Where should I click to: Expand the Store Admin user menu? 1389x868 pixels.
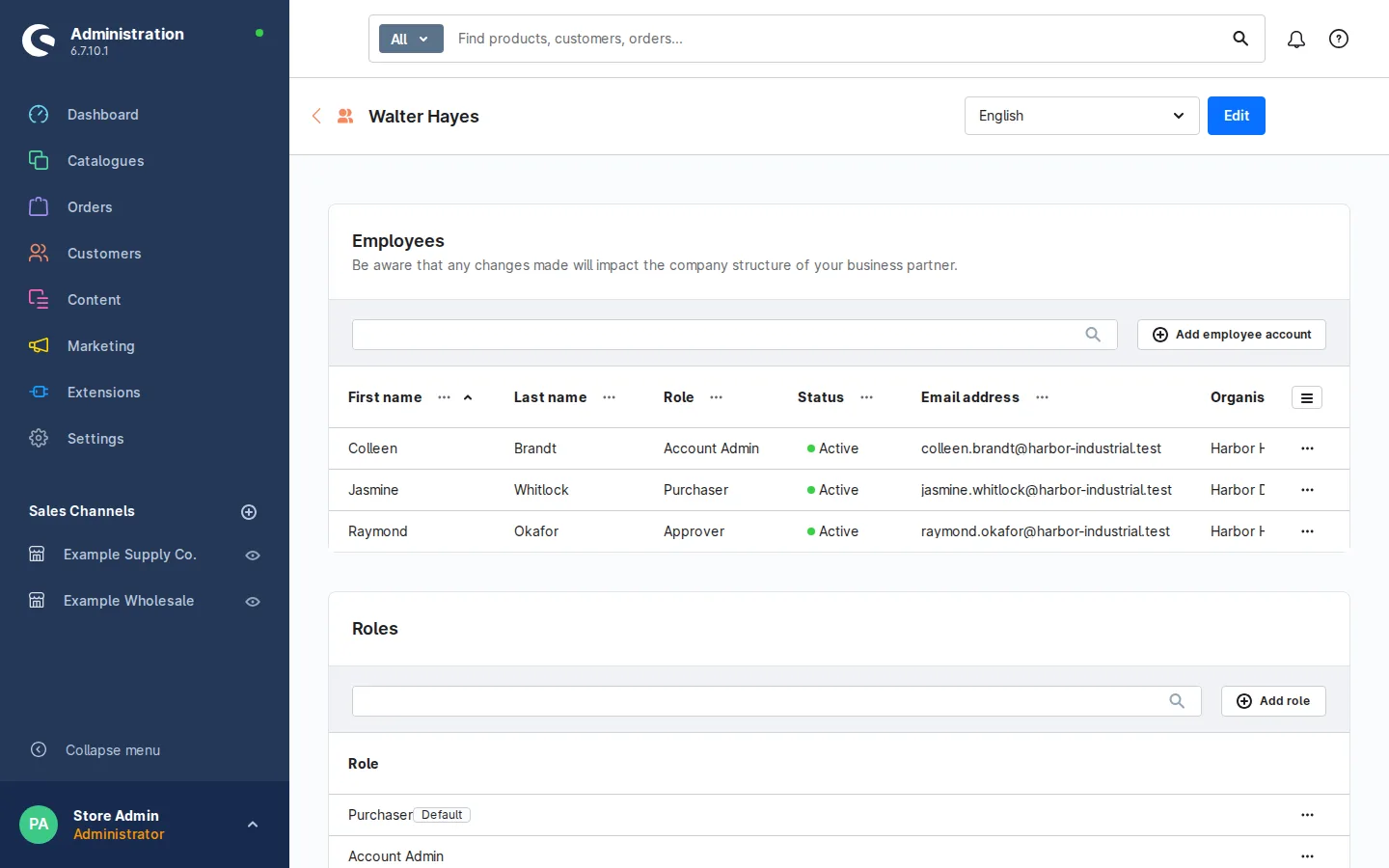point(253,825)
